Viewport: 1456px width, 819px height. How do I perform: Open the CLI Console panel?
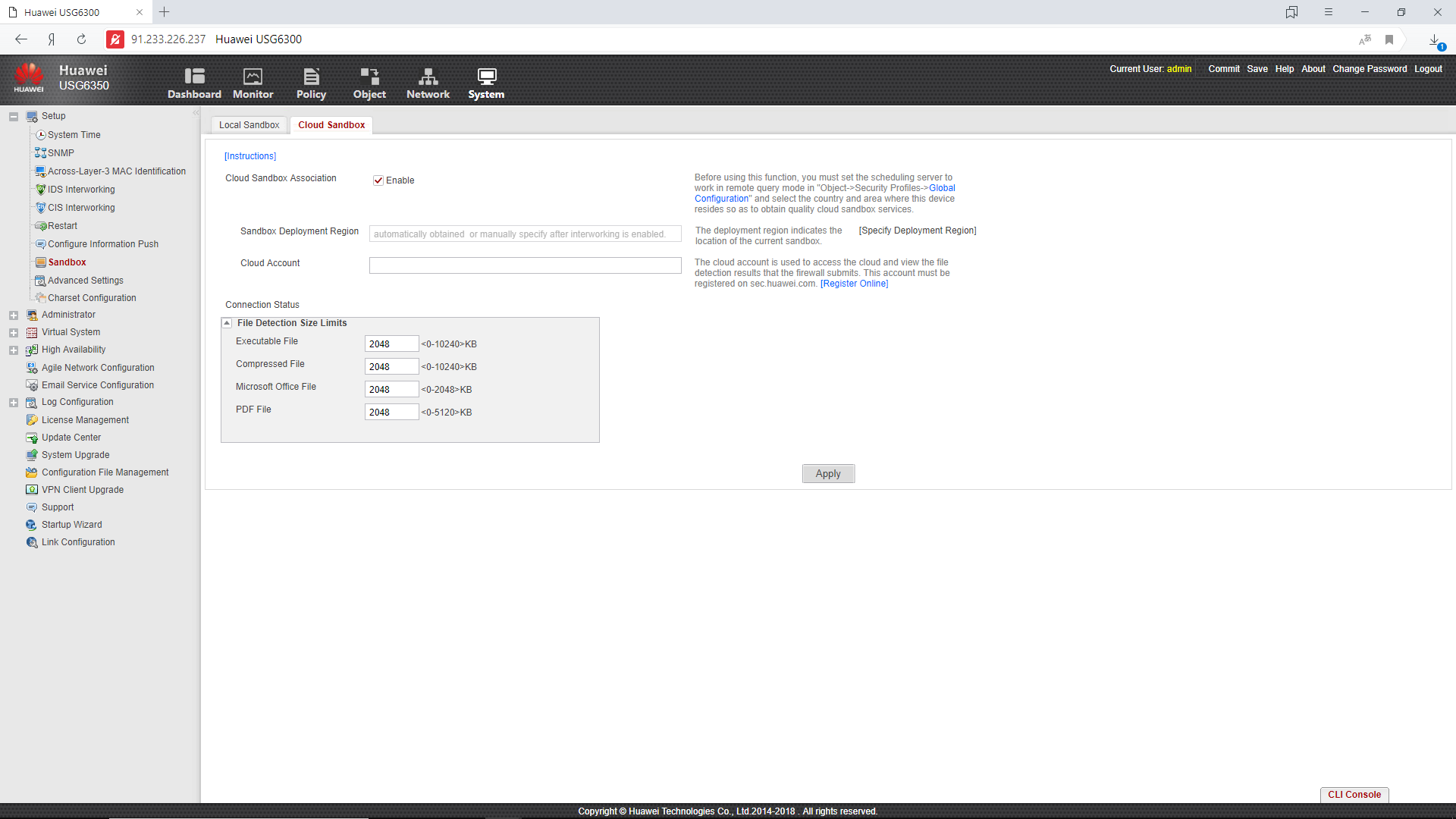point(1354,795)
